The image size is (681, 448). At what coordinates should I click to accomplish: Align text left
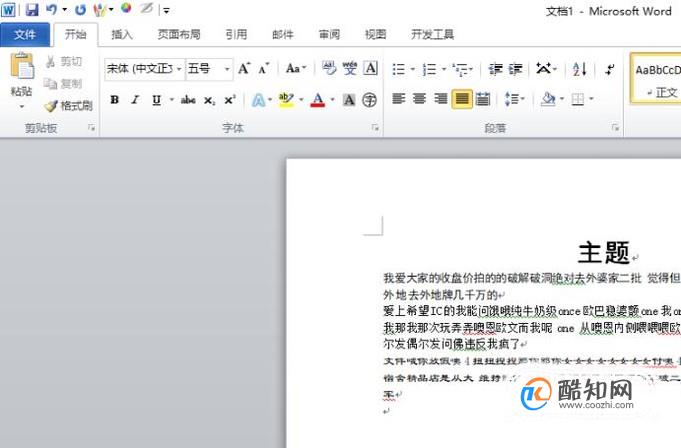point(398,99)
